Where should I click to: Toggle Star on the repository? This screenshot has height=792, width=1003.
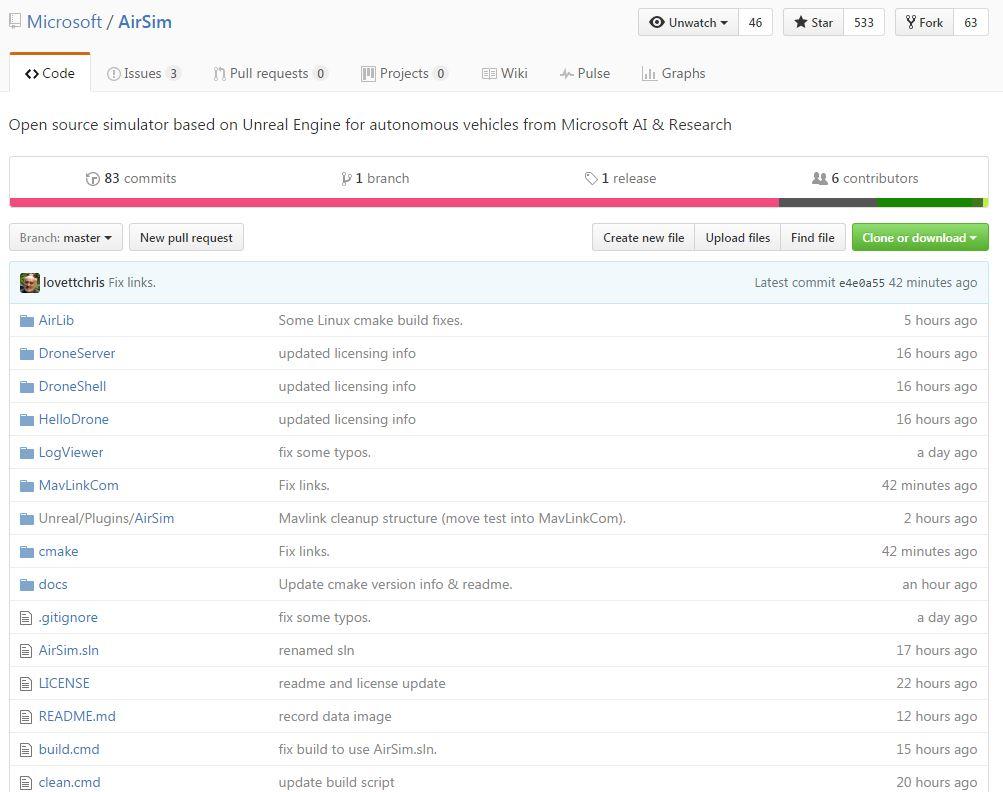click(x=814, y=23)
